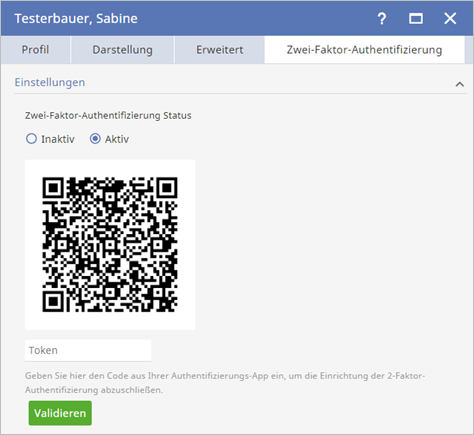
Task: Go to the Erweitert tab
Action: (x=220, y=50)
